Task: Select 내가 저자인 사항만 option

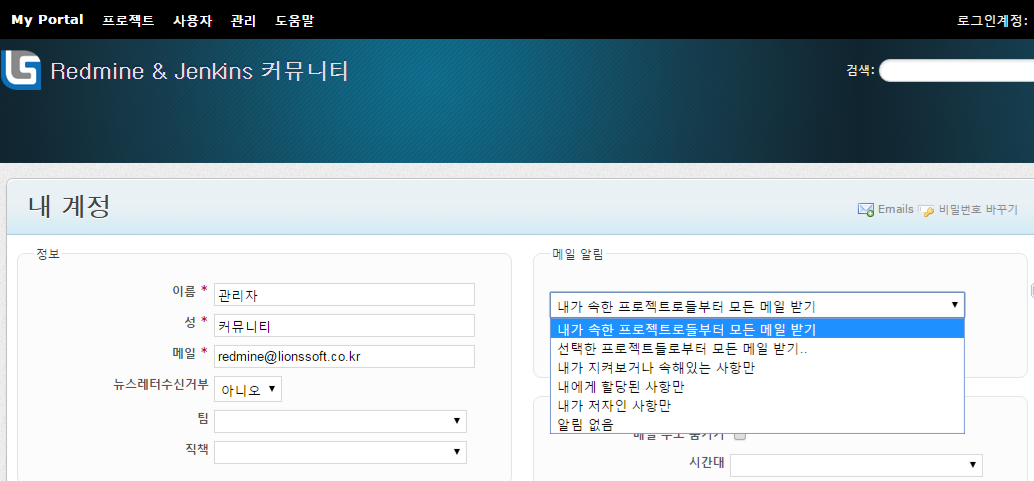Action: [613, 405]
